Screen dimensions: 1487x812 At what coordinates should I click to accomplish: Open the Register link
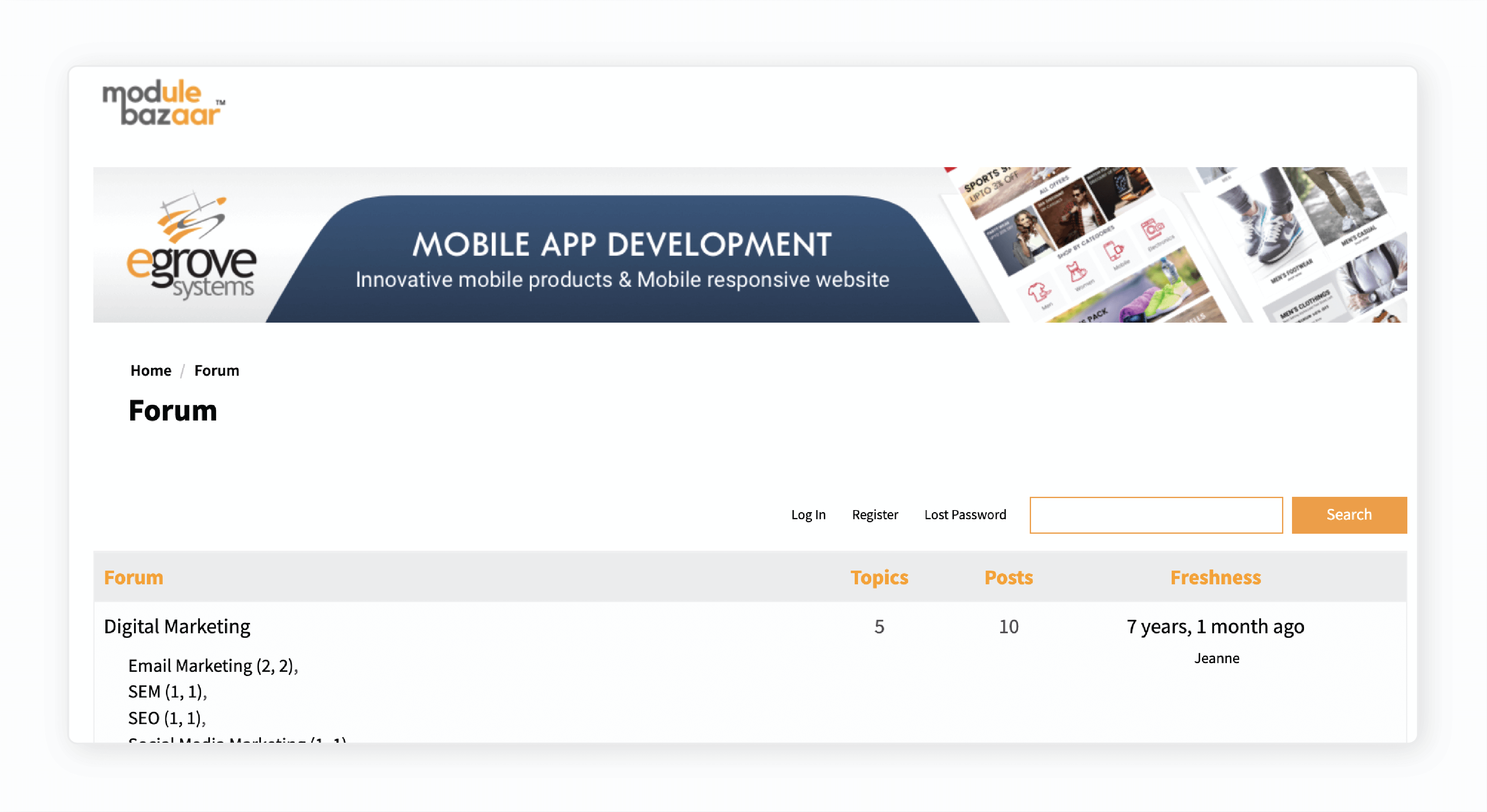click(875, 515)
